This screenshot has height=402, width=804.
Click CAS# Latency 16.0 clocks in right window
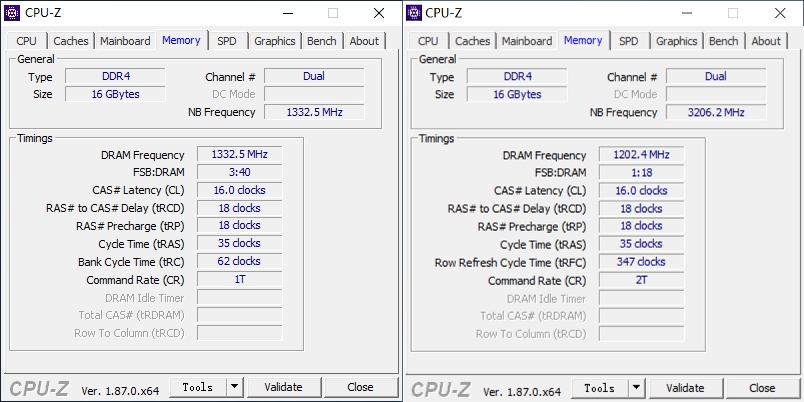(641, 191)
